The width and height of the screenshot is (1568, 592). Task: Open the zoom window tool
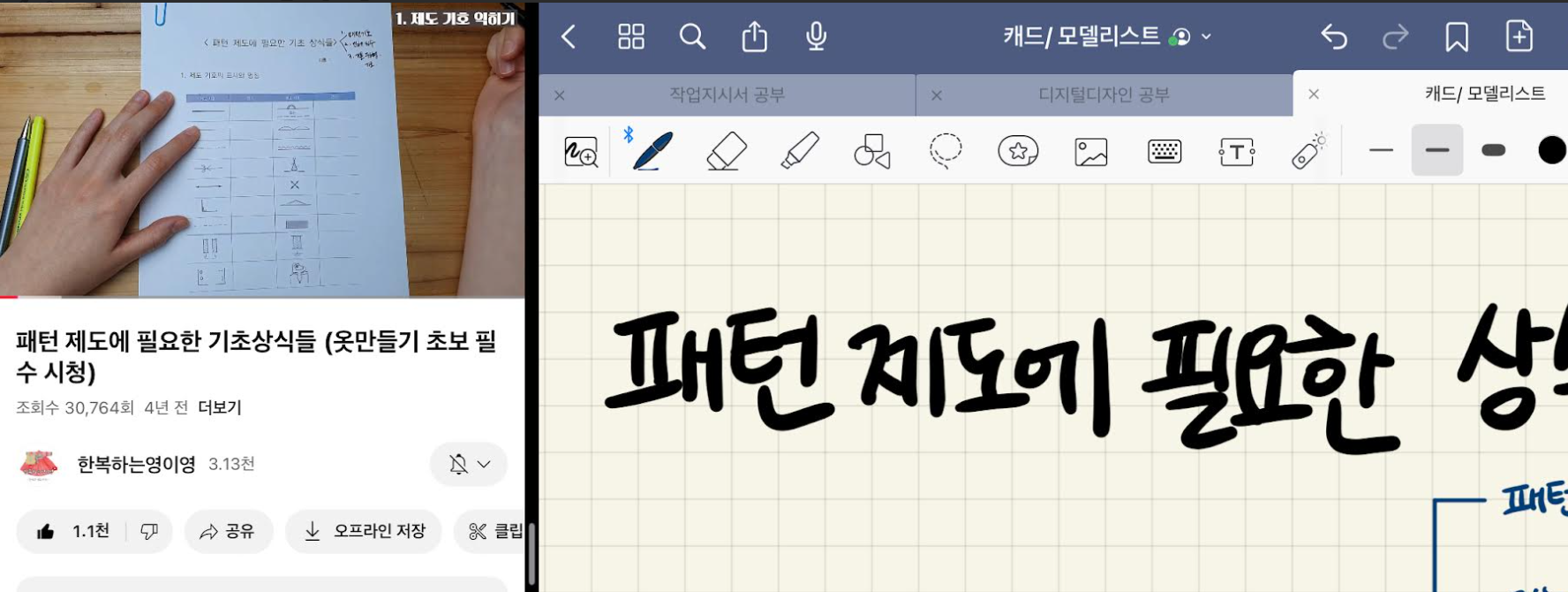click(581, 152)
